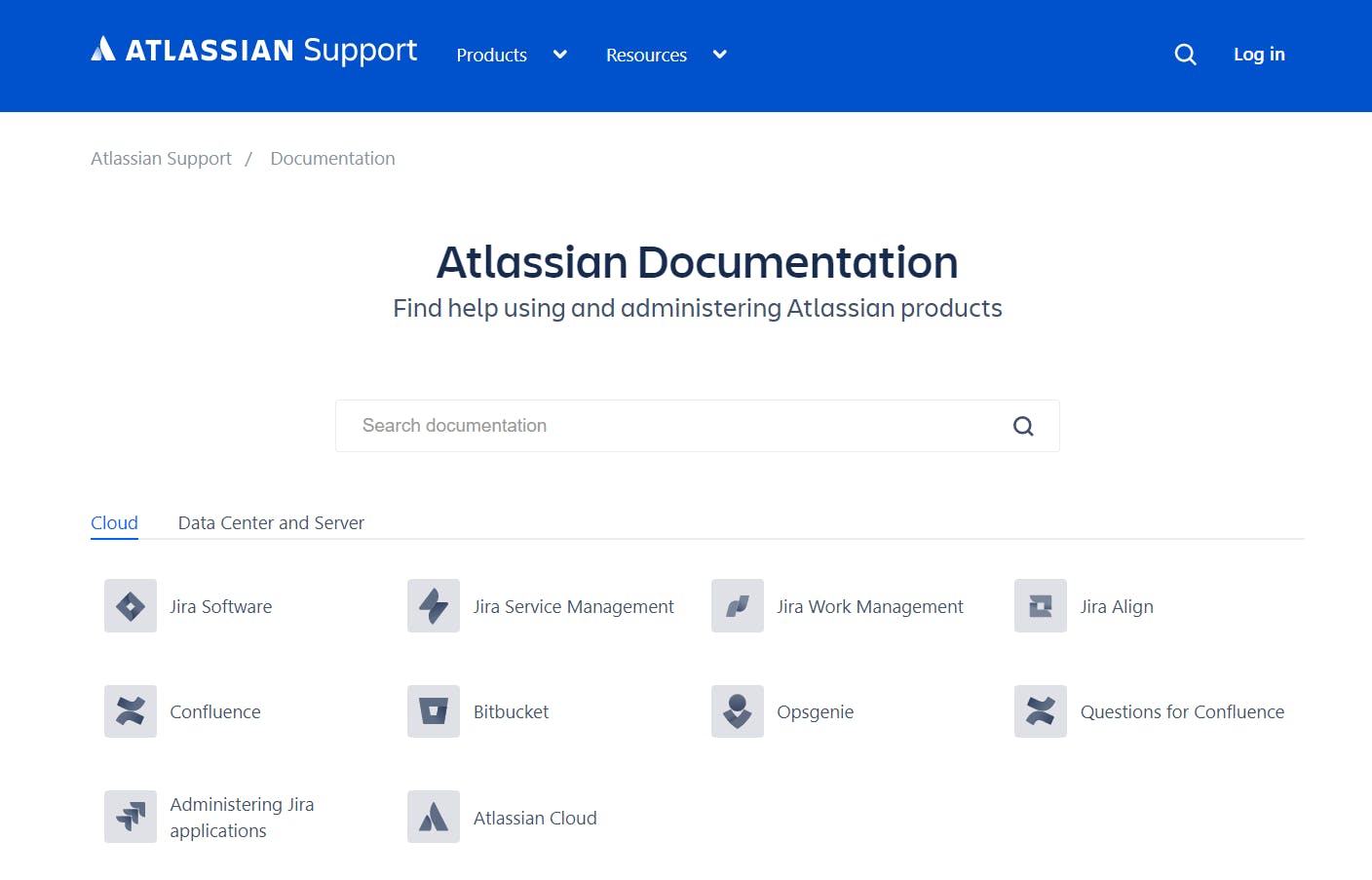Expand the Products dropdown chevron
The image size is (1372, 880).
pyautogui.click(x=560, y=55)
